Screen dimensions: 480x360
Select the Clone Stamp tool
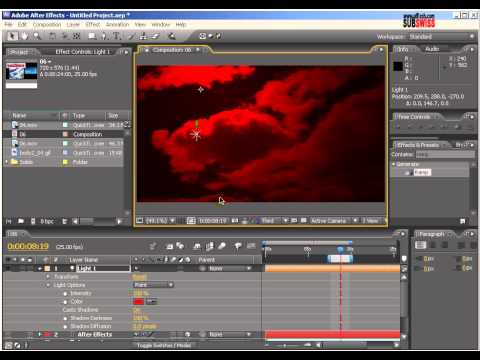tap(143, 36)
